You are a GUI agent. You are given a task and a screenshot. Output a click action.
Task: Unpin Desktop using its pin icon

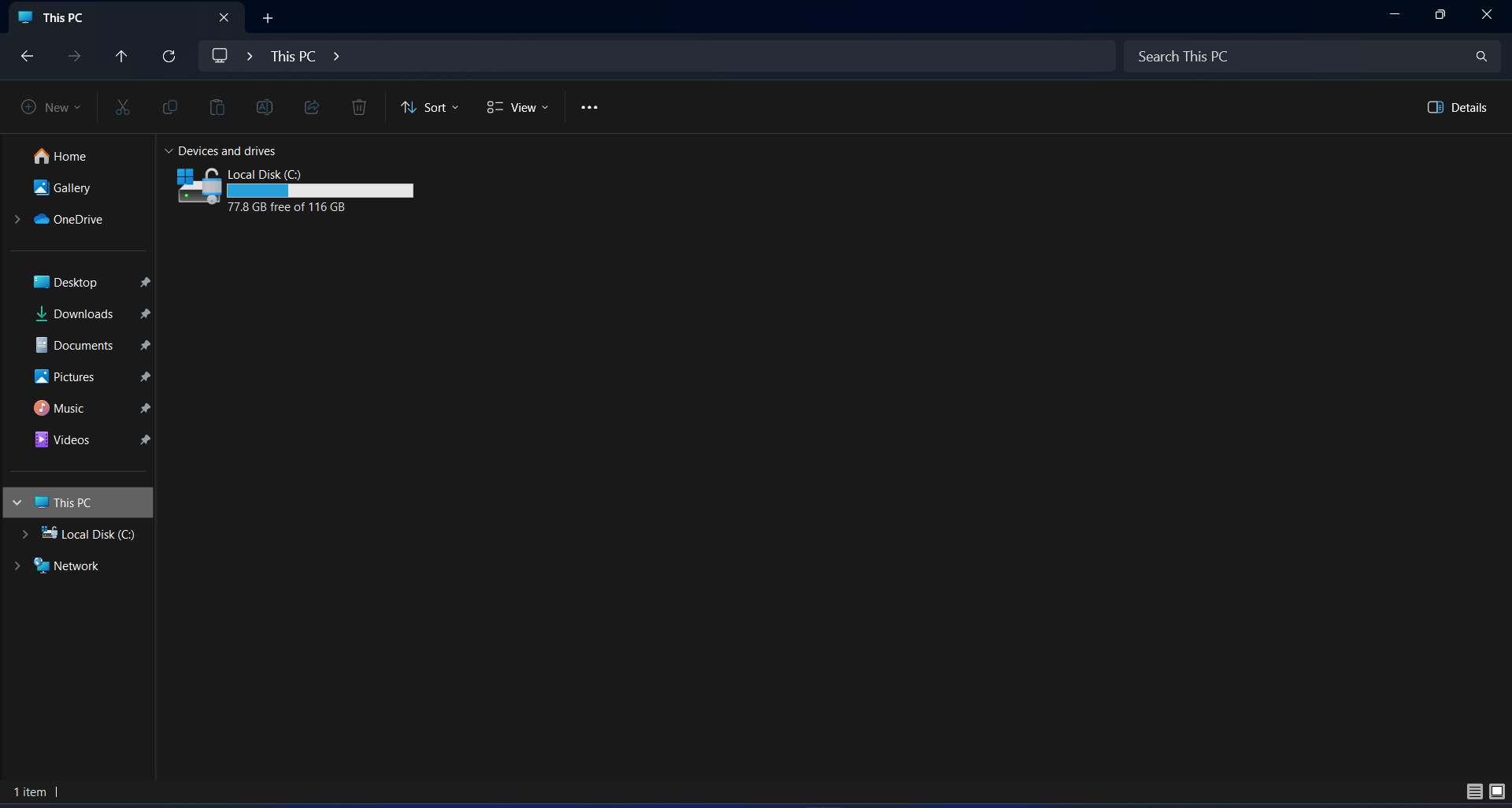pyautogui.click(x=145, y=282)
